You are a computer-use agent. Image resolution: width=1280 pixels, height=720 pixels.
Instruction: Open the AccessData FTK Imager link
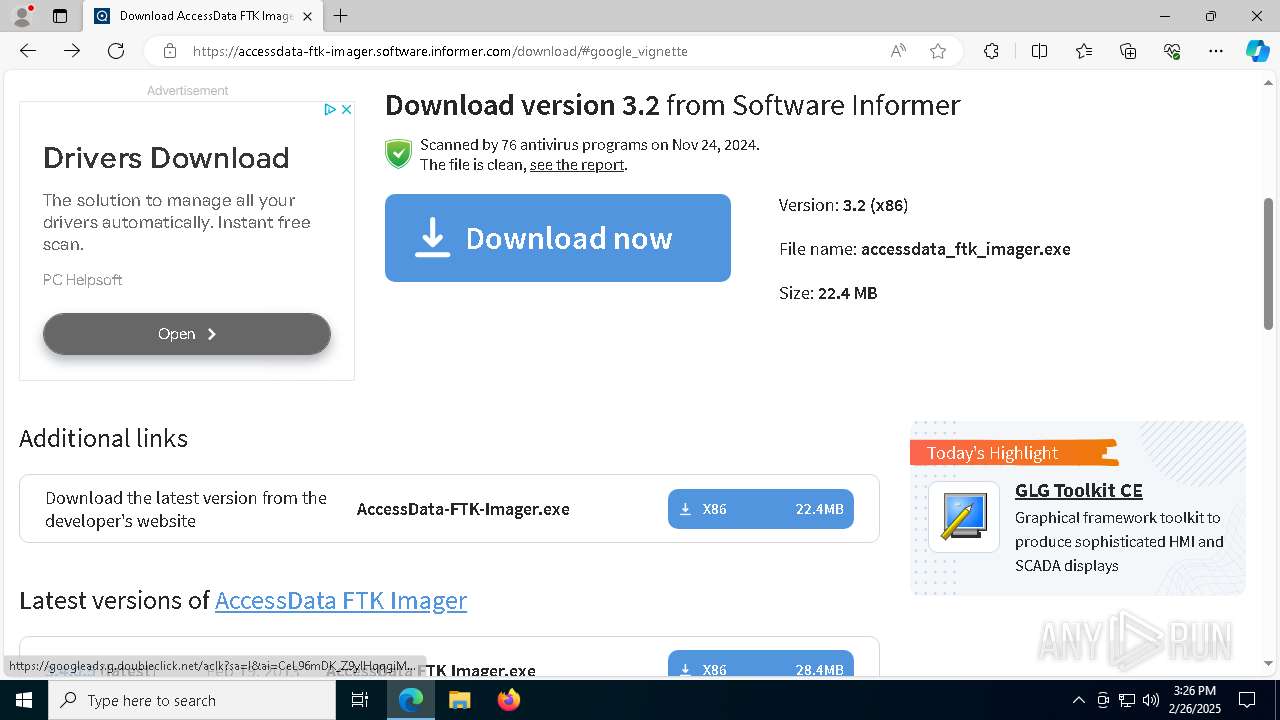pos(341,600)
